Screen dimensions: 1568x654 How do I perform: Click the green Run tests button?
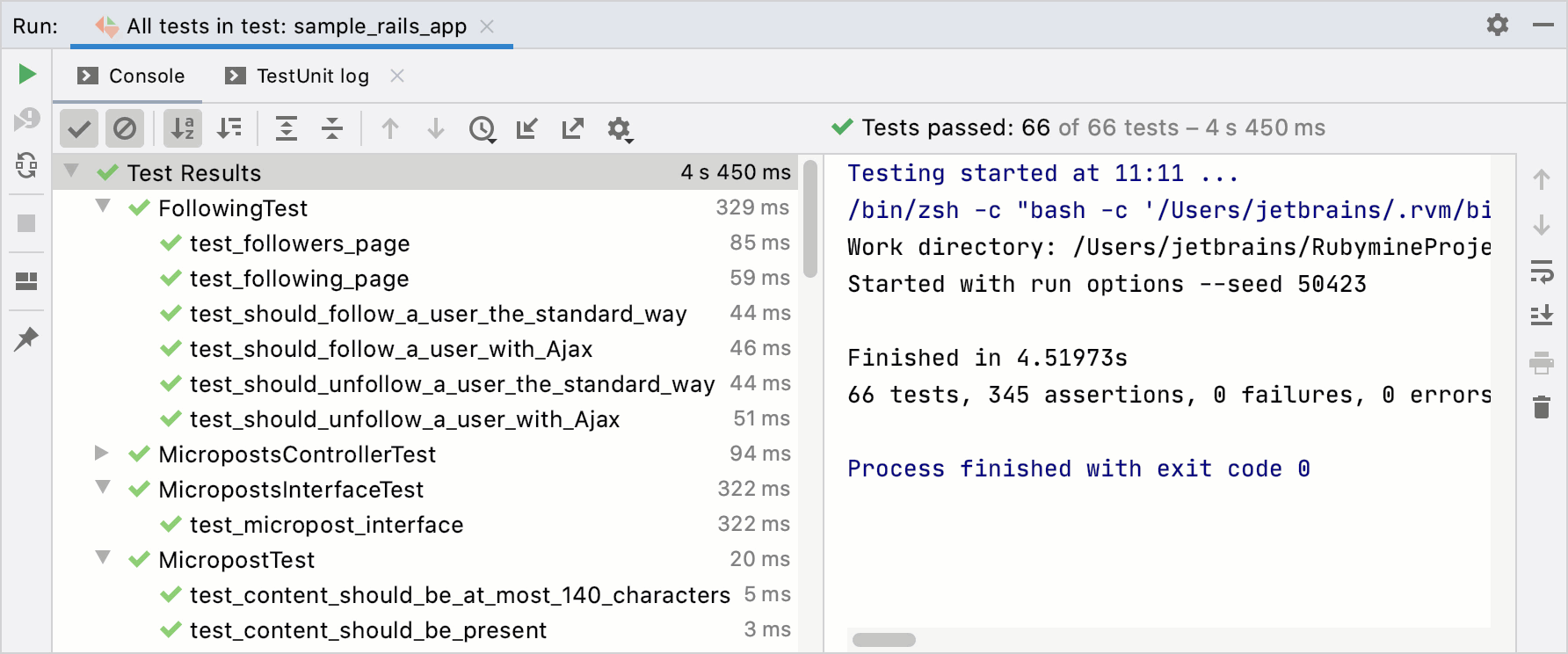click(27, 74)
